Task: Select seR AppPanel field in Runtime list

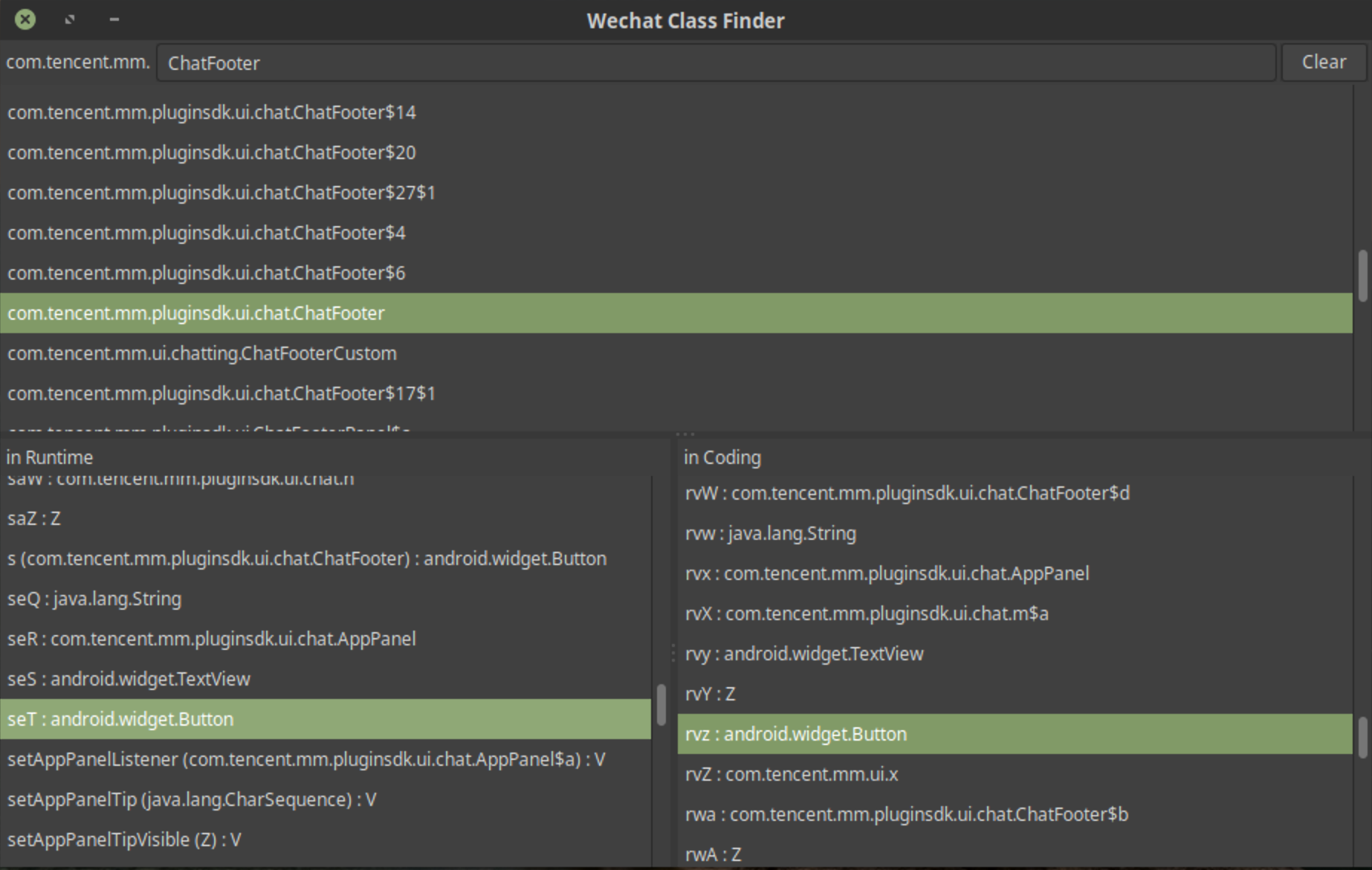Action: (x=212, y=639)
